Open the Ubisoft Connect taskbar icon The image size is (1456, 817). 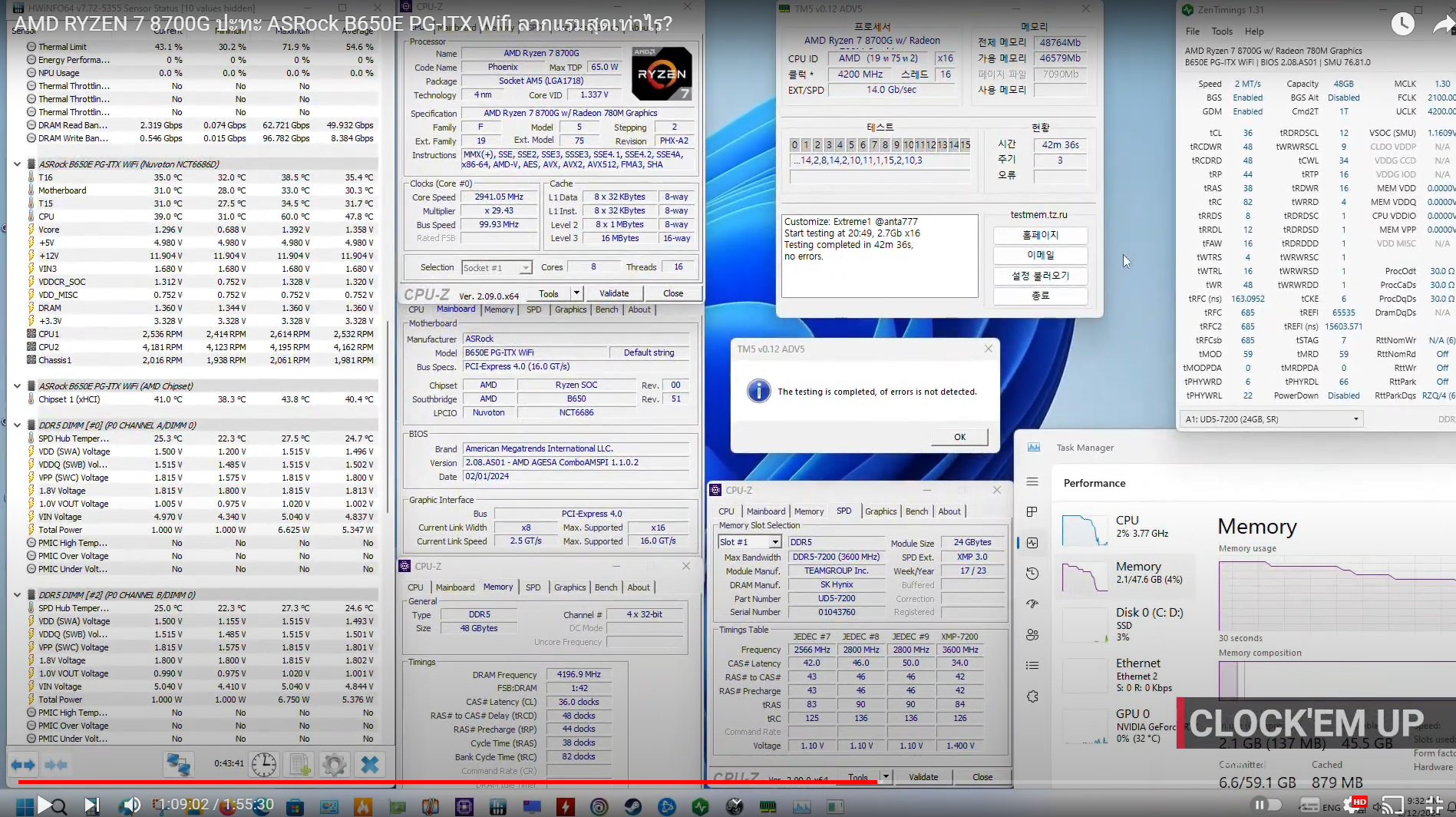(x=599, y=806)
